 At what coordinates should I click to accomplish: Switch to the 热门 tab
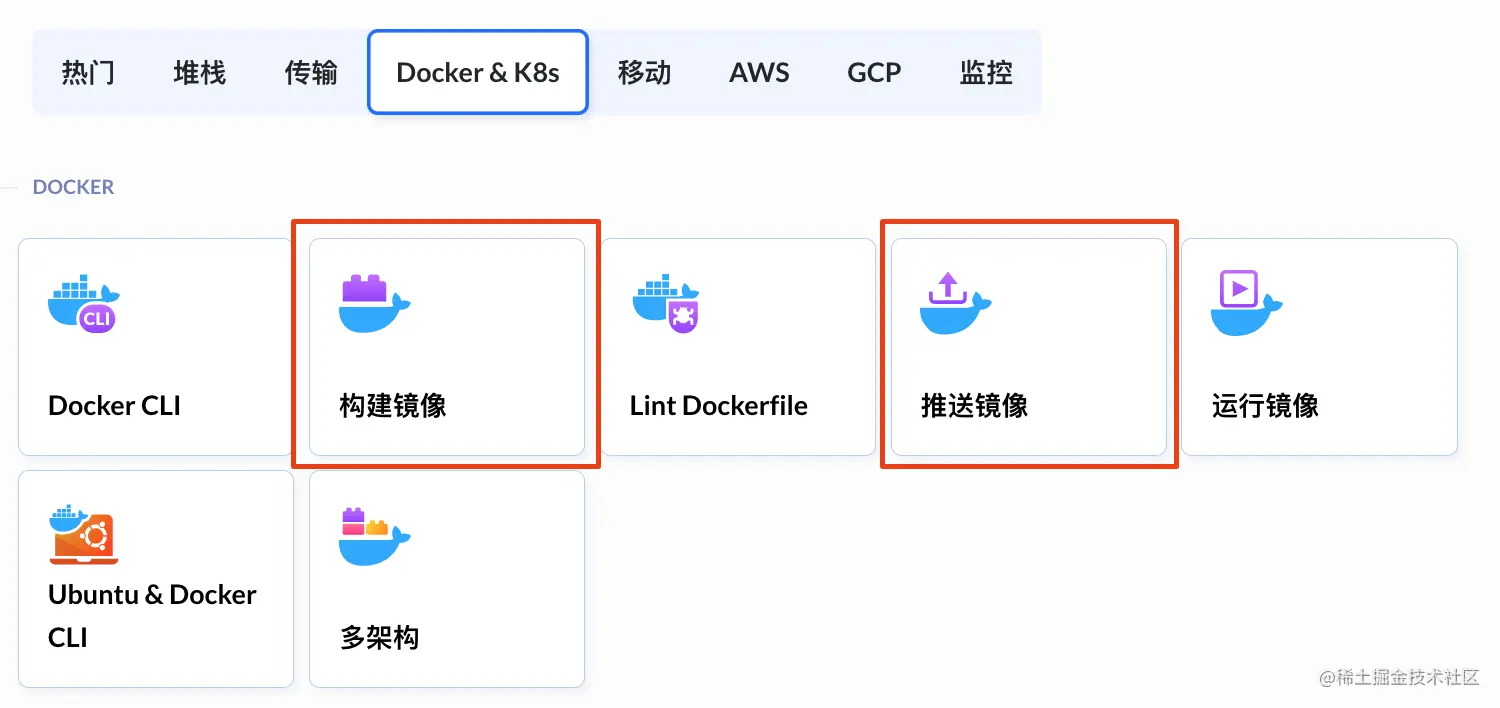tap(88, 72)
